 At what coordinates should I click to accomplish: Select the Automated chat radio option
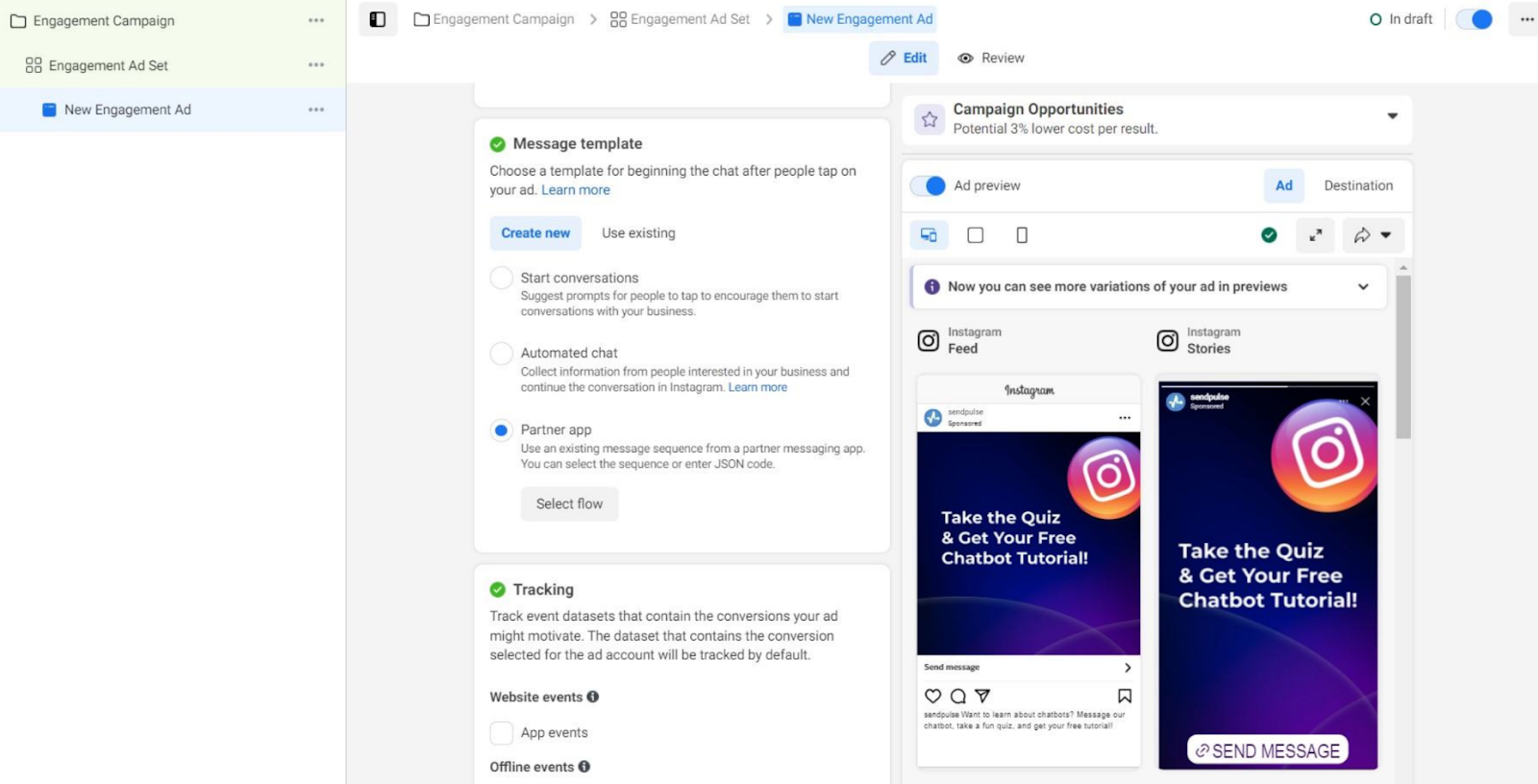coord(501,354)
